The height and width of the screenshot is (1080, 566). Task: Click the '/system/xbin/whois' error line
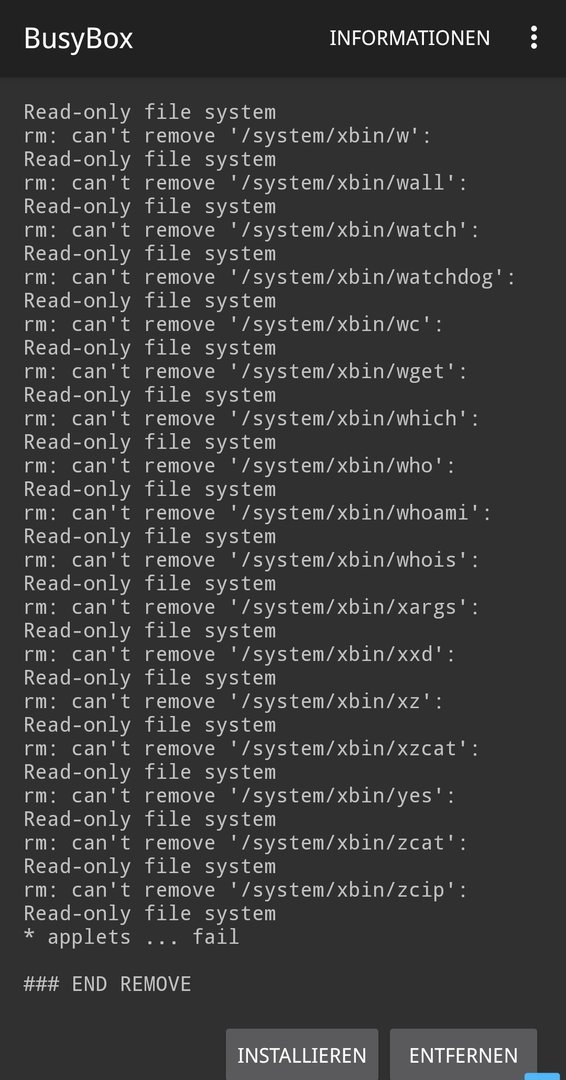tap(251, 559)
